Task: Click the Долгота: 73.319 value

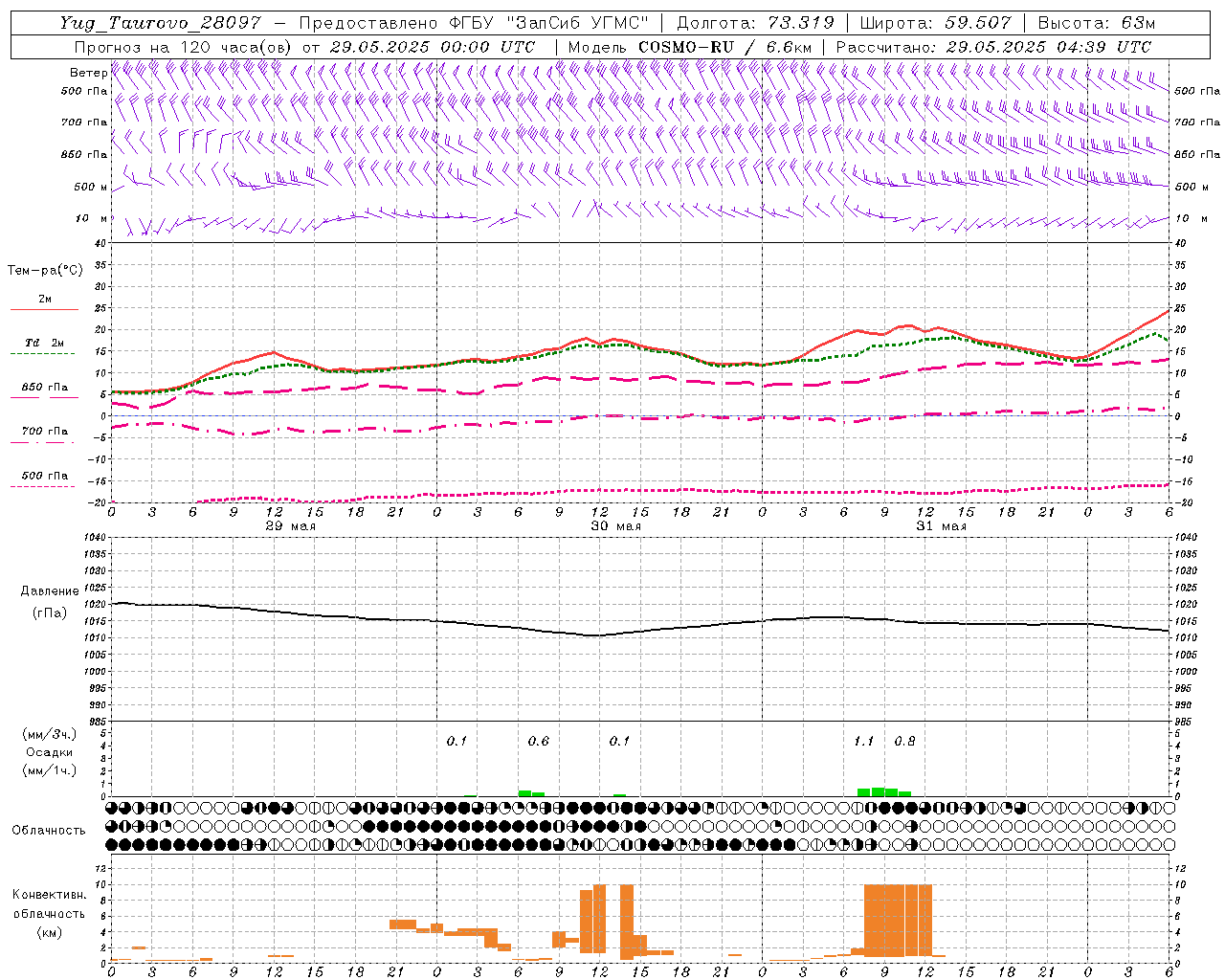Action: (x=755, y=23)
